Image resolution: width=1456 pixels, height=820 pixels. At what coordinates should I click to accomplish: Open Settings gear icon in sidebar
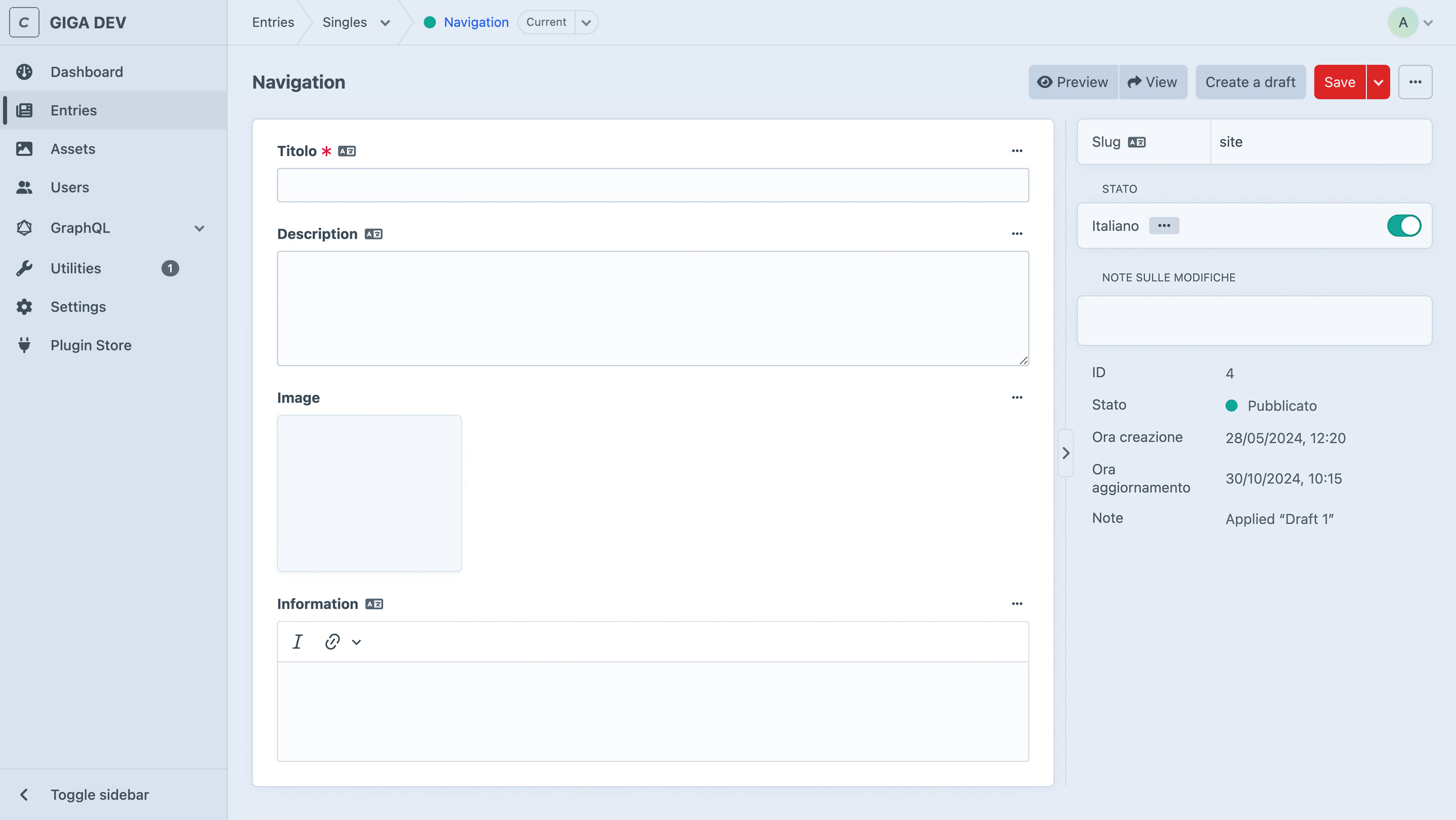pyautogui.click(x=24, y=306)
